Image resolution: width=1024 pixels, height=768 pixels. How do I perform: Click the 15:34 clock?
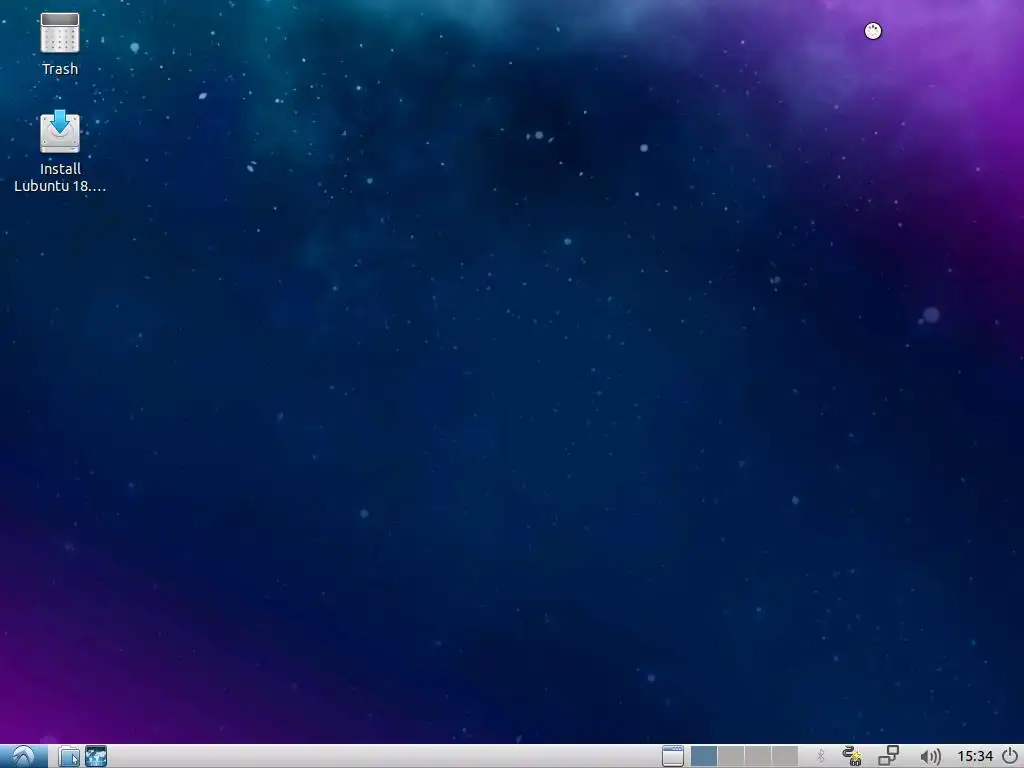tap(975, 756)
